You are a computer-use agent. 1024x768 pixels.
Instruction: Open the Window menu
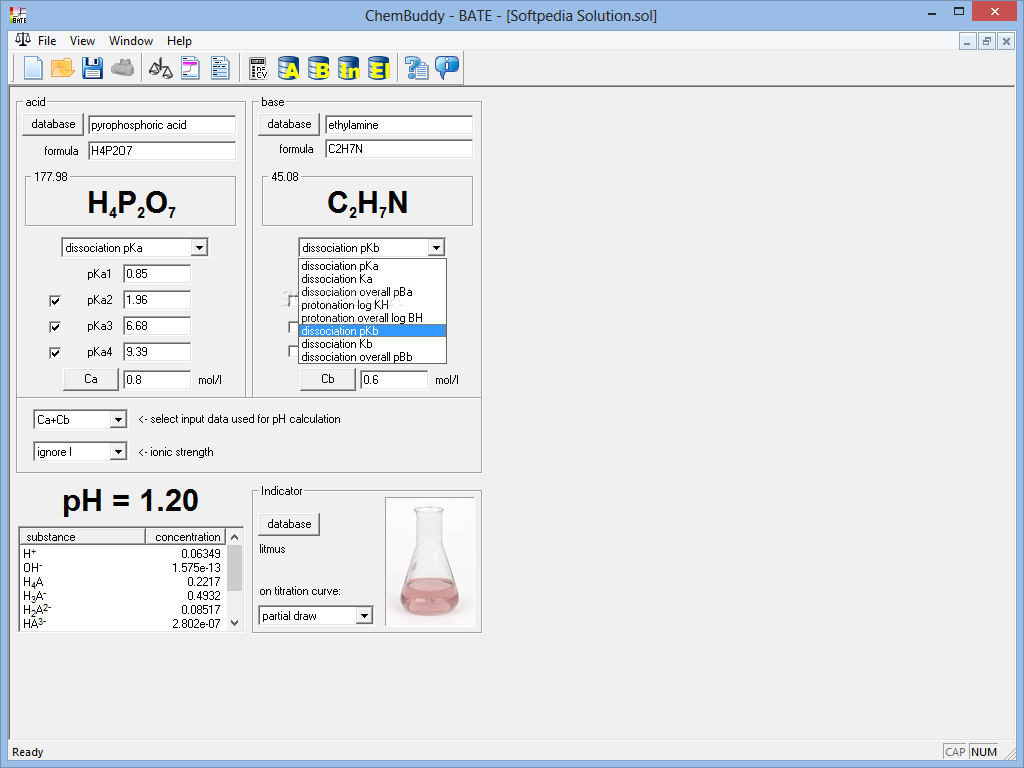pos(131,40)
